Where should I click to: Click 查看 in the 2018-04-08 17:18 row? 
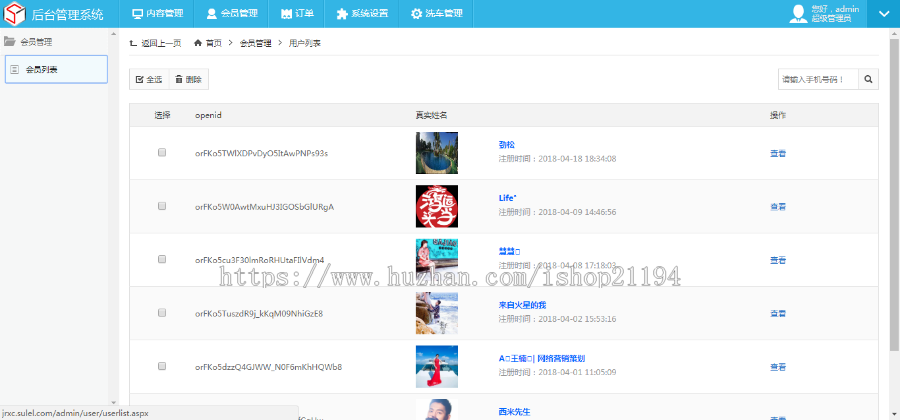778,260
